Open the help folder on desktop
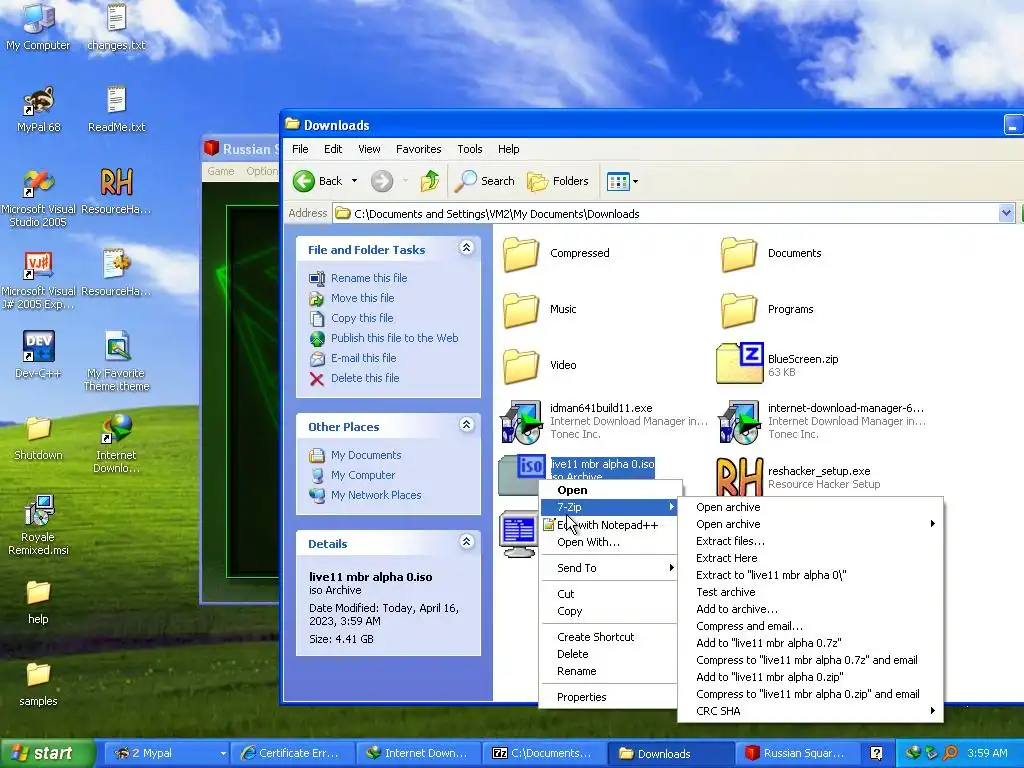 coord(38,601)
